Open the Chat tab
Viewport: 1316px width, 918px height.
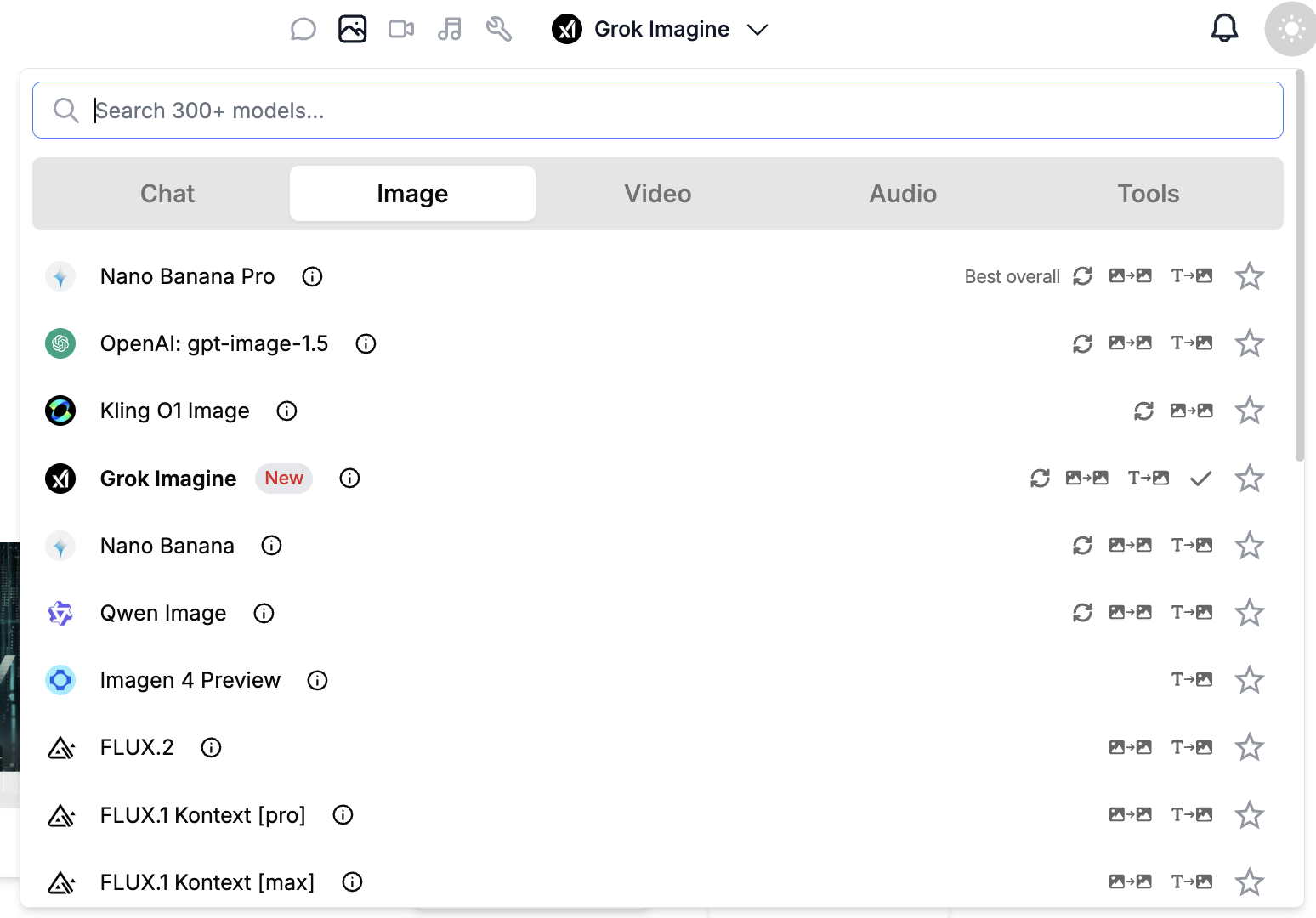(x=167, y=193)
